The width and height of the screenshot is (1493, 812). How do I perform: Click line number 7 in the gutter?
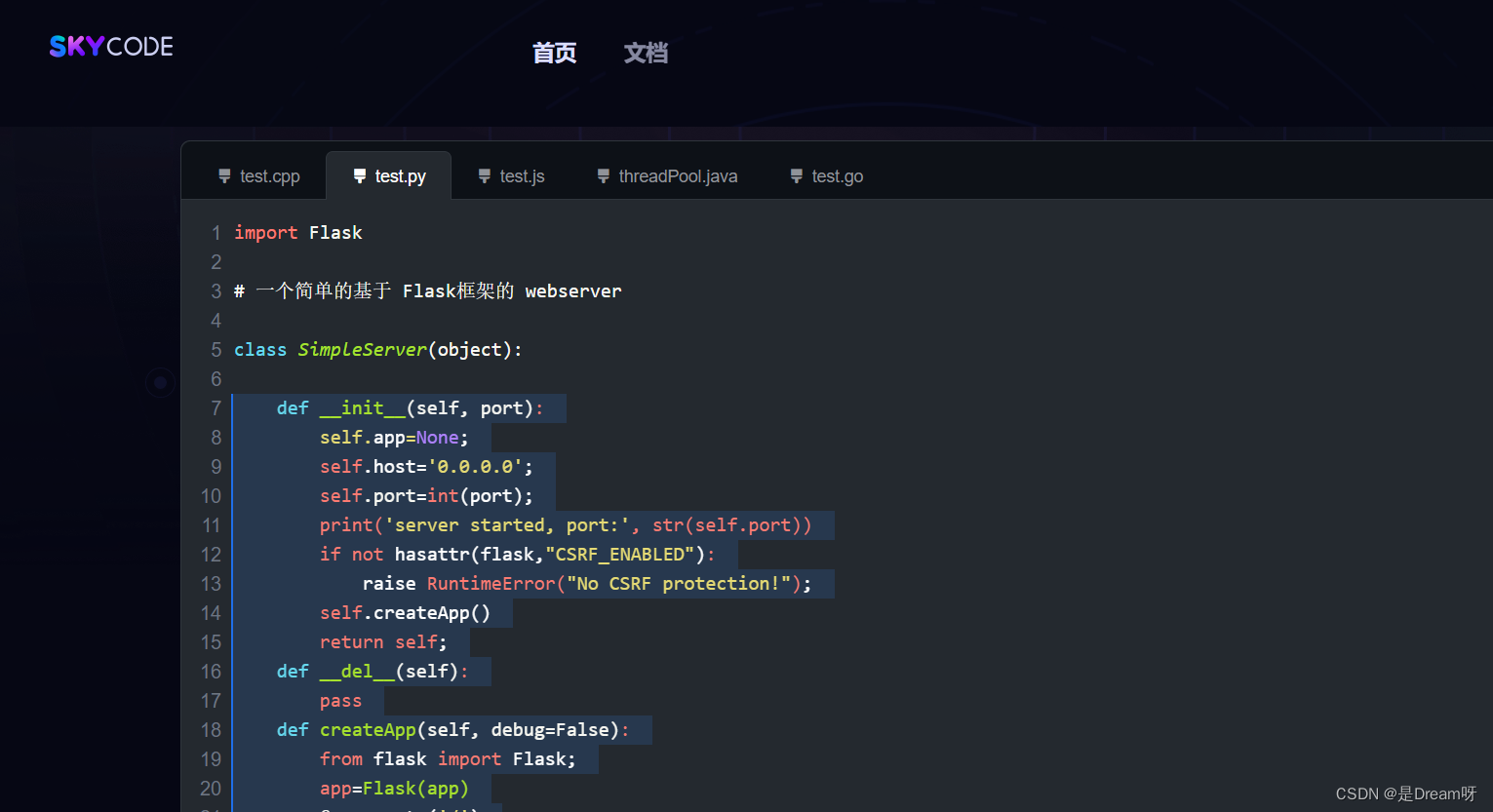216,408
